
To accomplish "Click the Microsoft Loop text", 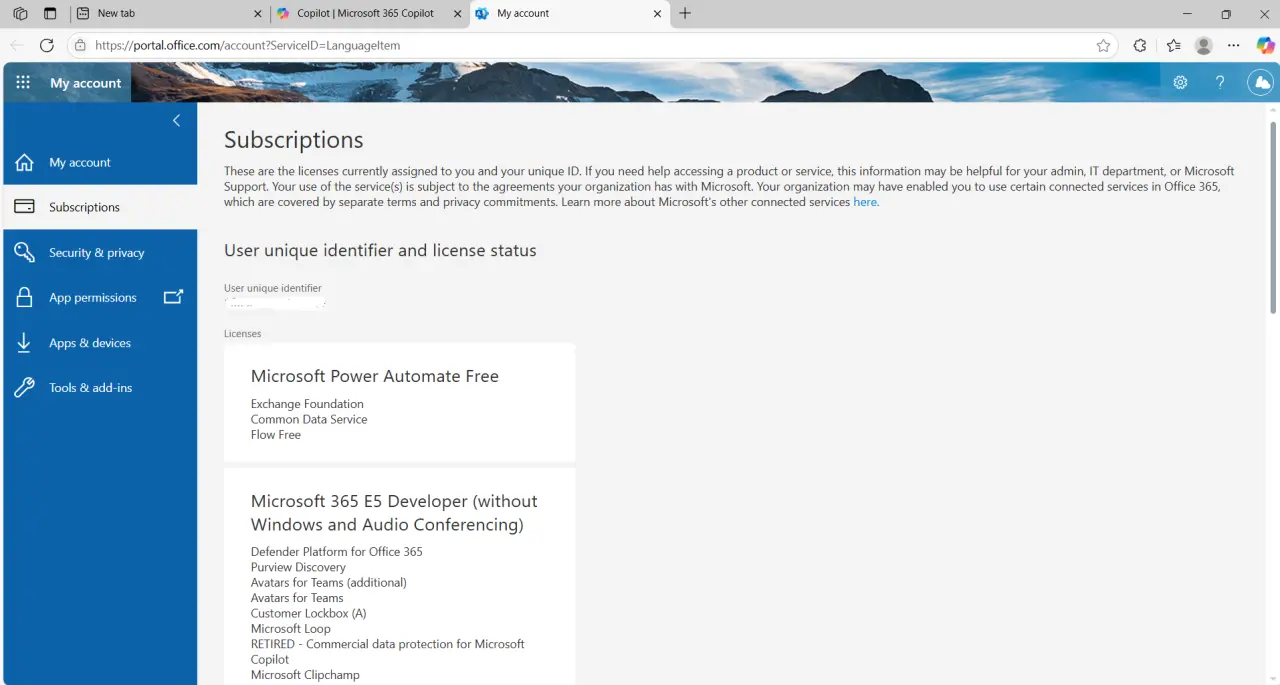I will click(291, 629).
